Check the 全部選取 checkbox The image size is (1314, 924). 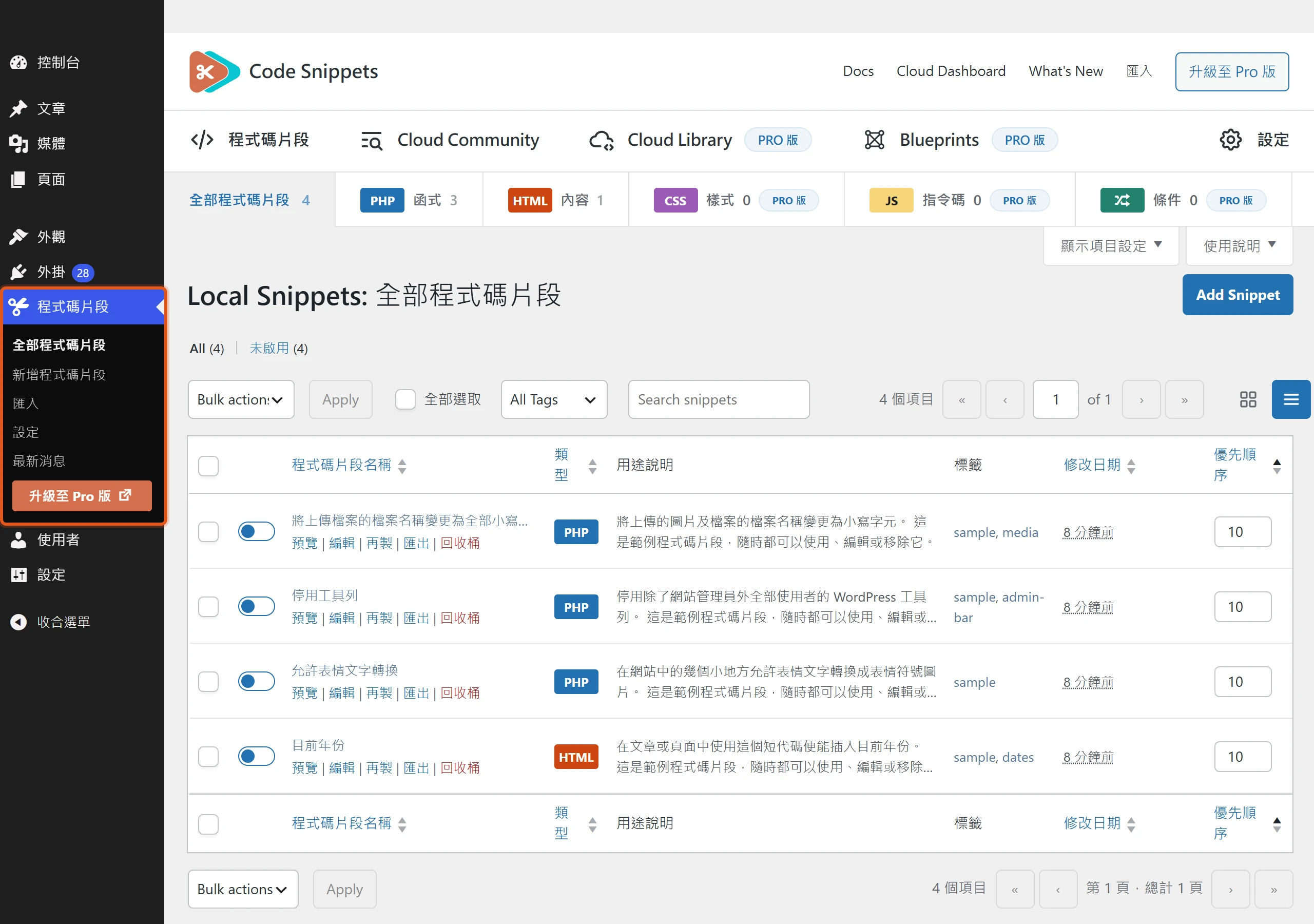pyautogui.click(x=405, y=399)
